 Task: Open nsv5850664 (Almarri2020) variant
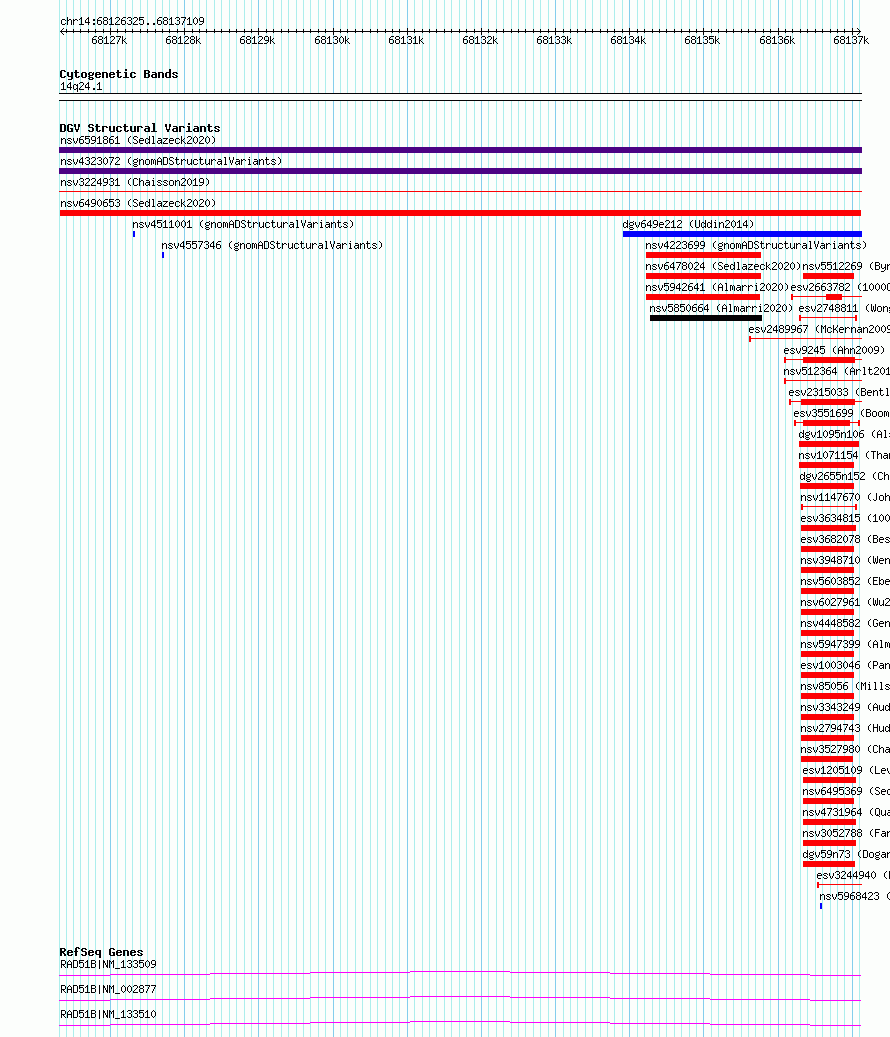tap(721, 309)
